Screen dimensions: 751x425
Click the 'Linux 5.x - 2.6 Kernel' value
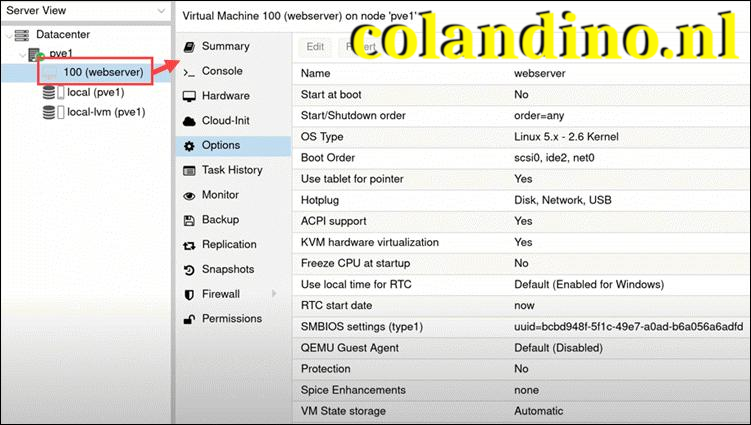[566, 137]
